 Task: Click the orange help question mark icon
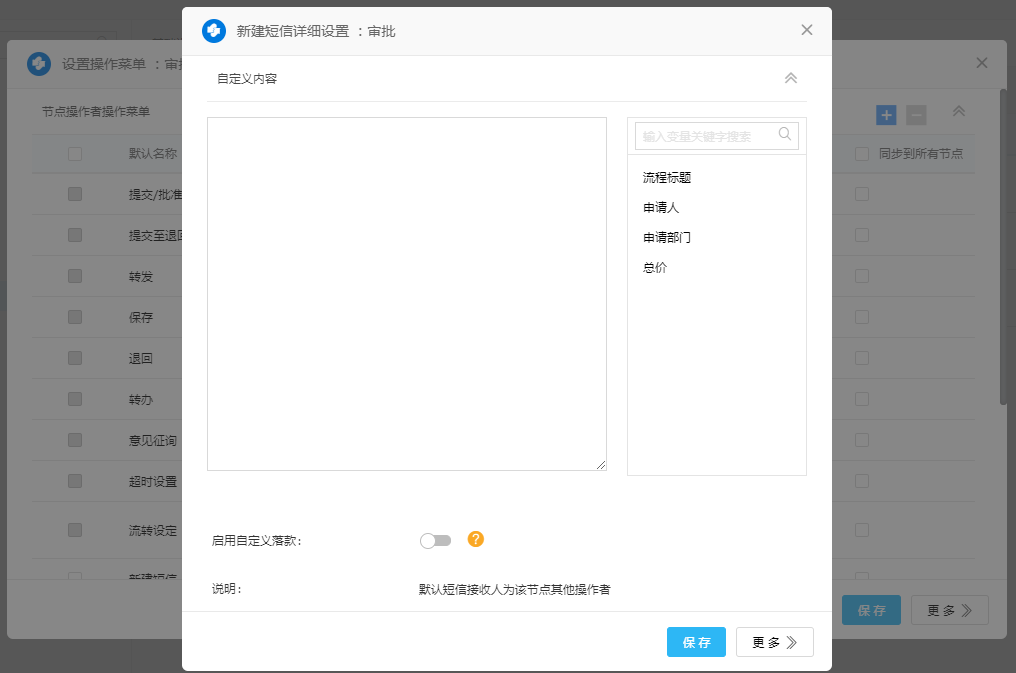[x=476, y=540]
